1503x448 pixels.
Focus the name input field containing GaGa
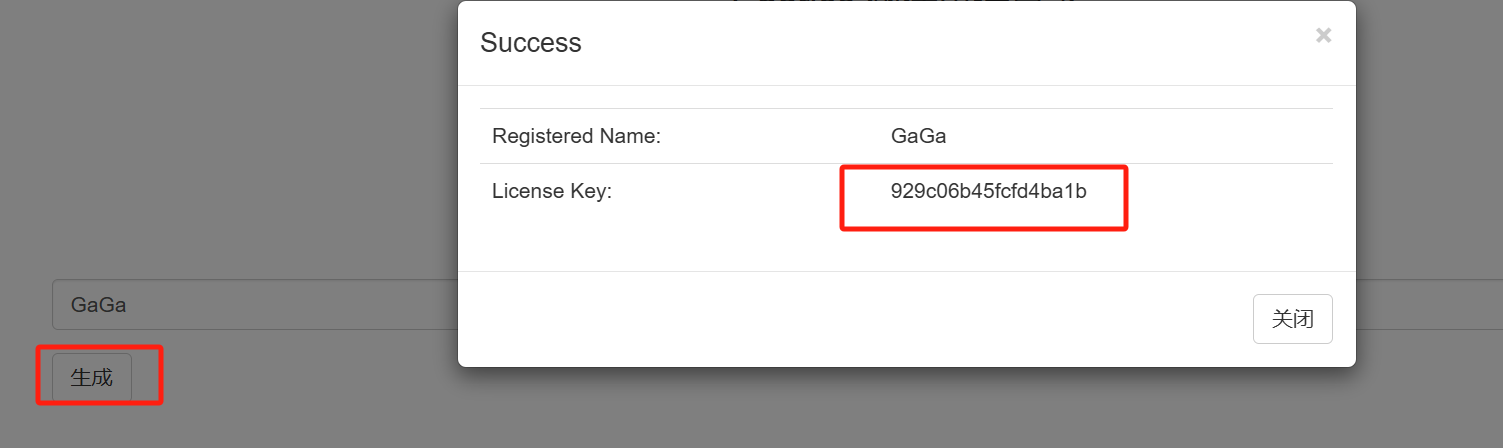point(250,305)
